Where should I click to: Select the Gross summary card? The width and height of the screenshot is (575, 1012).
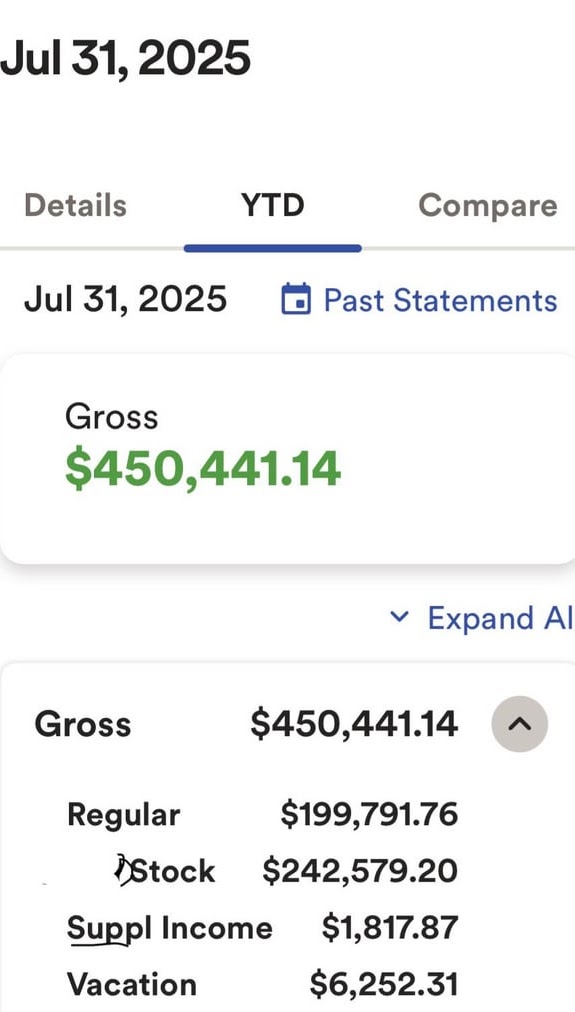pyautogui.click(x=287, y=459)
